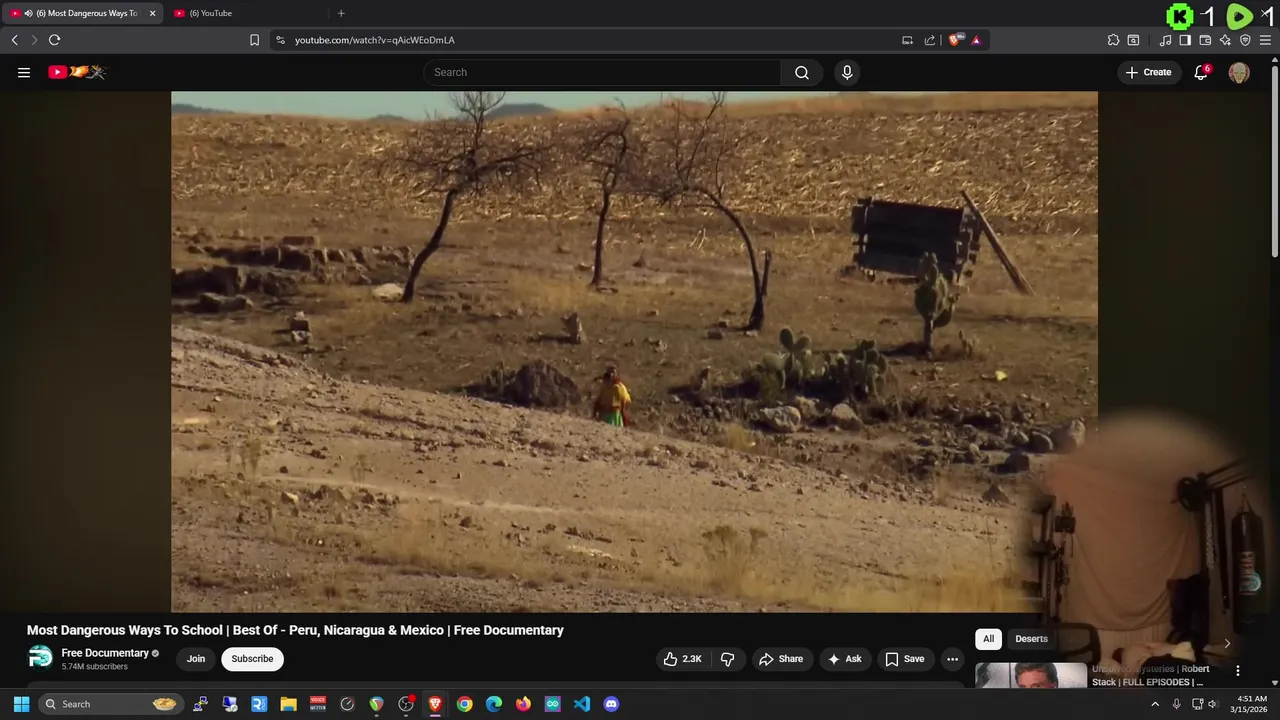The width and height of the screenshot is (1280, 720).
Task: Select the Most Dangerous Ways tab
Action: (x=80, y=13)
